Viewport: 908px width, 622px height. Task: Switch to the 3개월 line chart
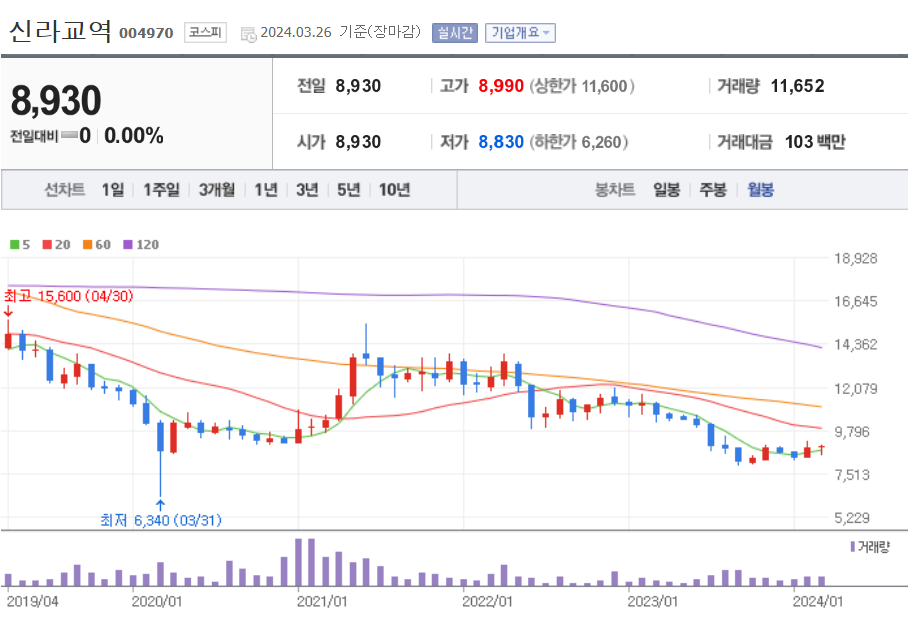(x=217, y=190)
